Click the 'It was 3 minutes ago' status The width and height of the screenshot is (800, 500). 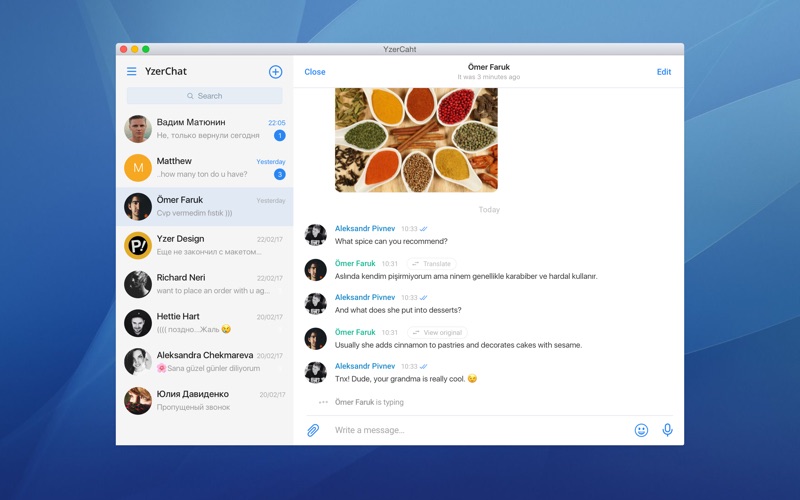489,77
